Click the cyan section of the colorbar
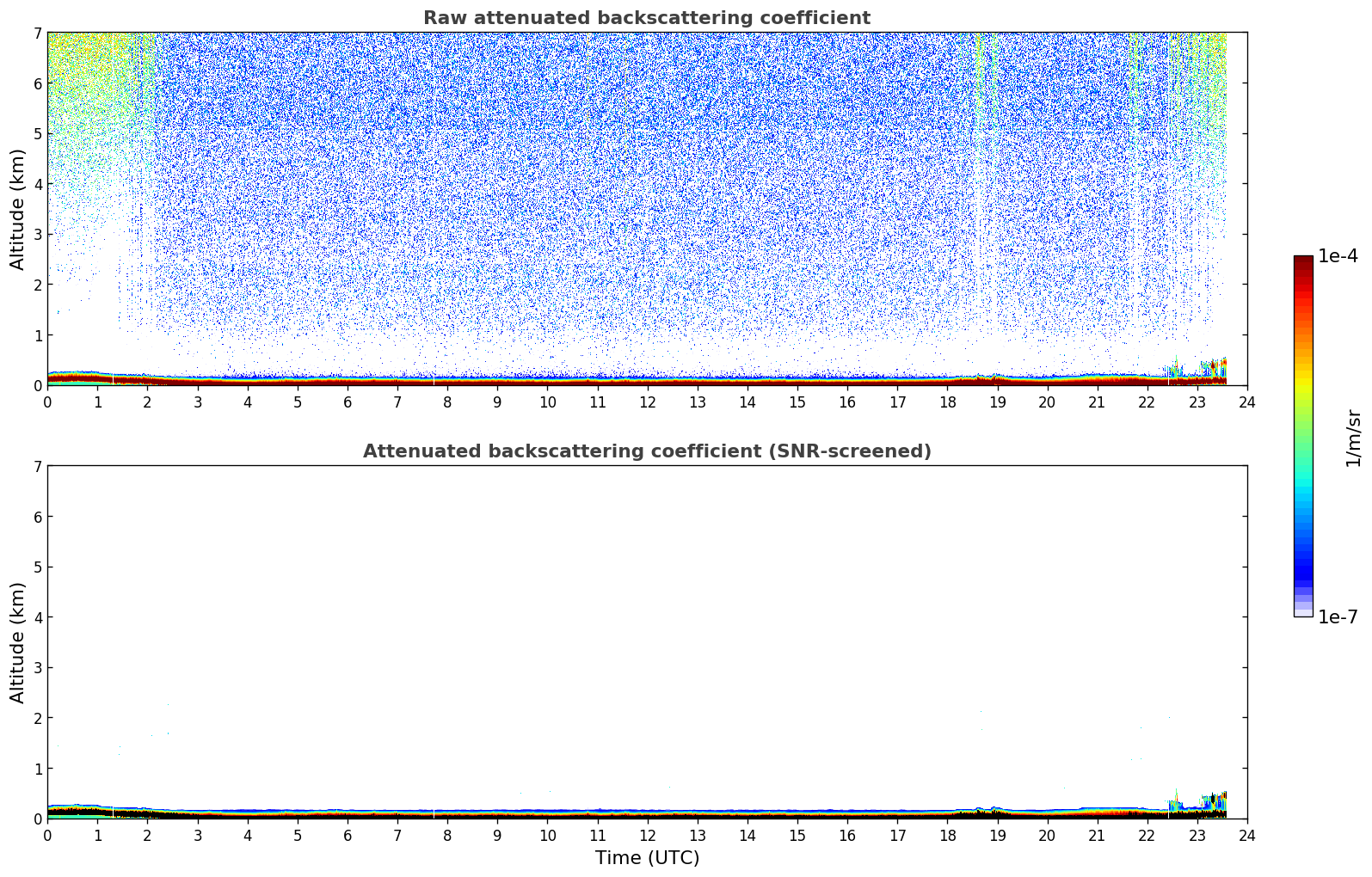Screen dimensions: 1372x877 [1302, 490]
